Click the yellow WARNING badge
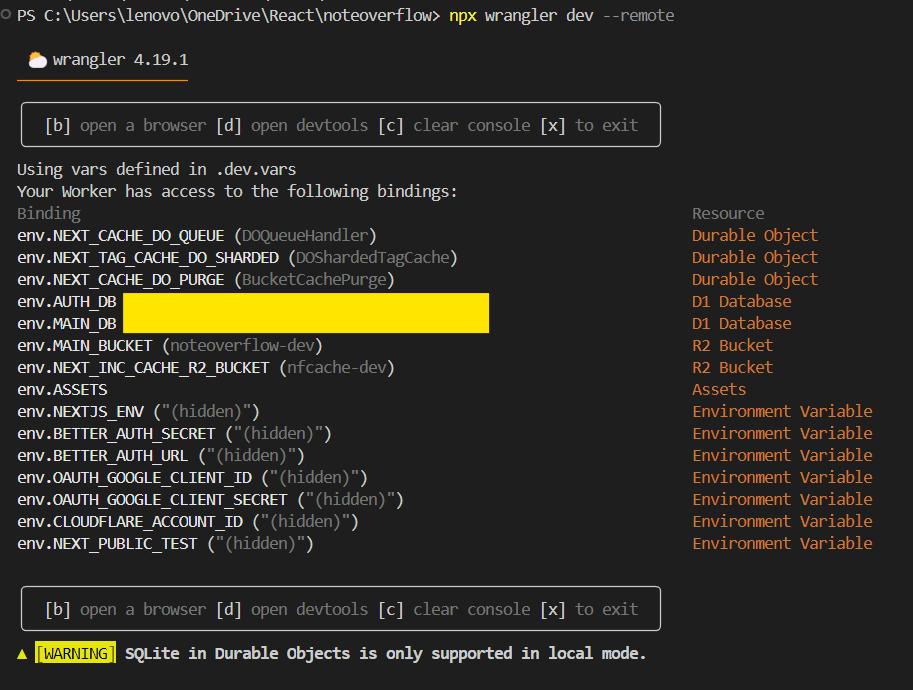 coord(75,653)
